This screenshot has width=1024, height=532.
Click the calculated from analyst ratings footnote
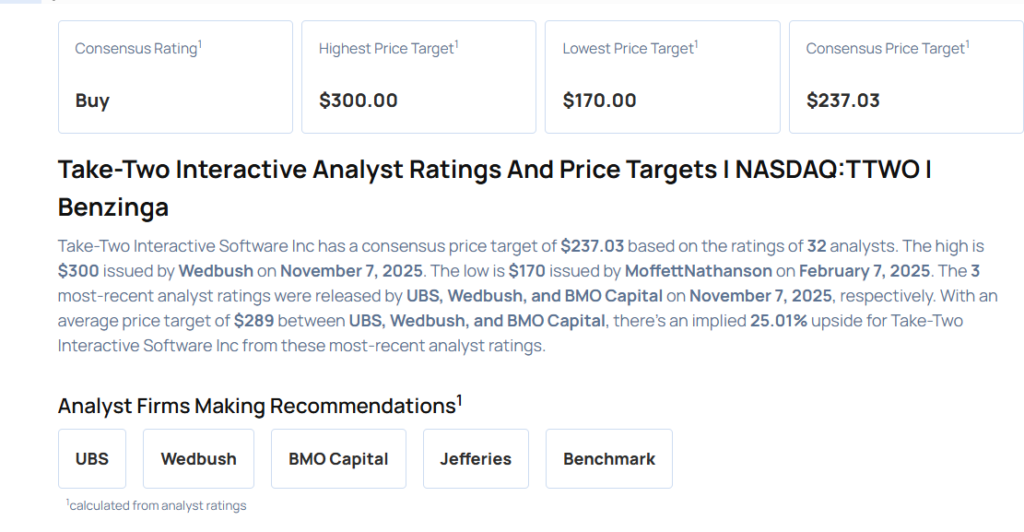pos(157,505)
